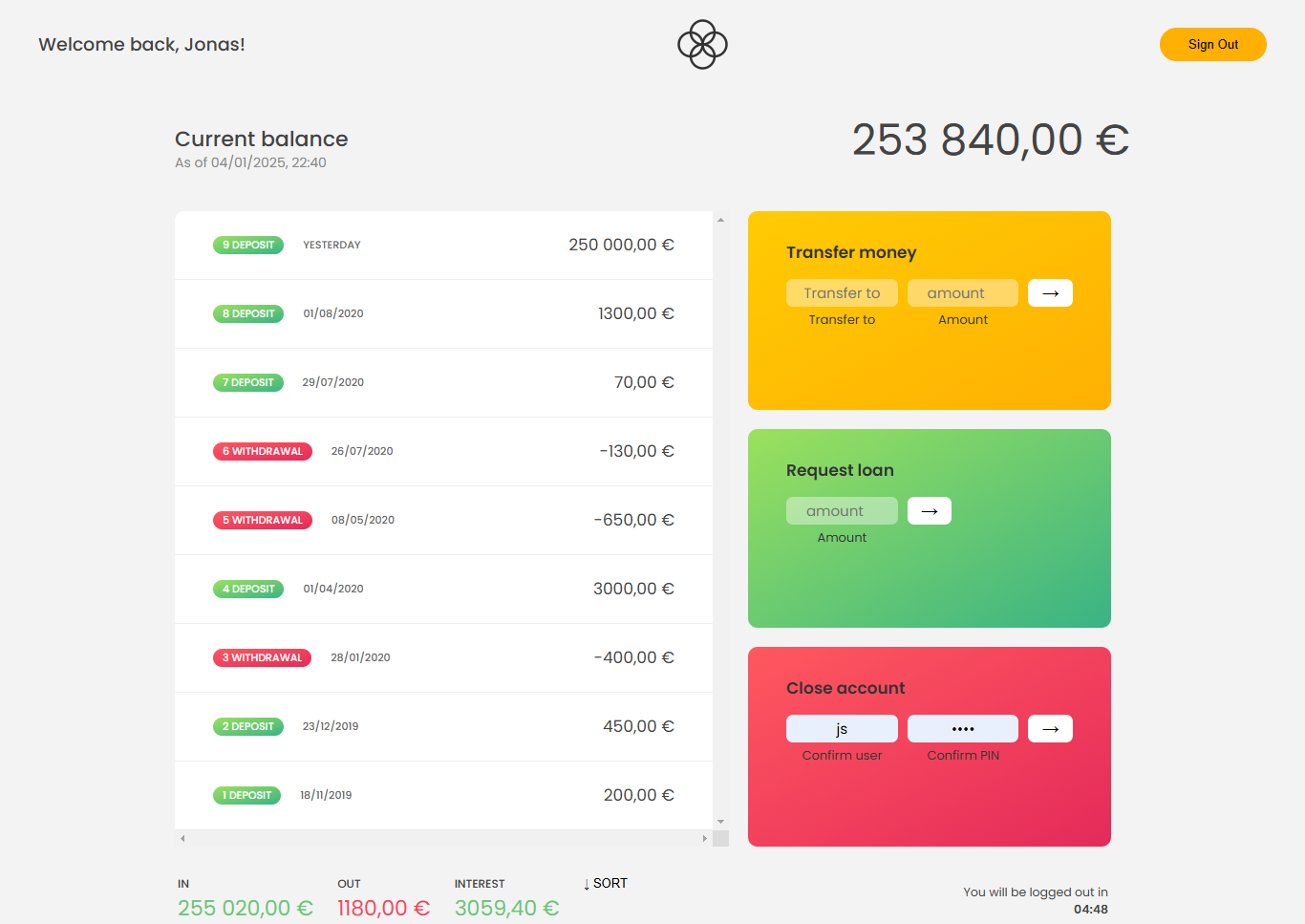The width and height of the screenshot is (1305, 924).
Task: Click the Confirm user field containing js
Action: pos(842,729)
